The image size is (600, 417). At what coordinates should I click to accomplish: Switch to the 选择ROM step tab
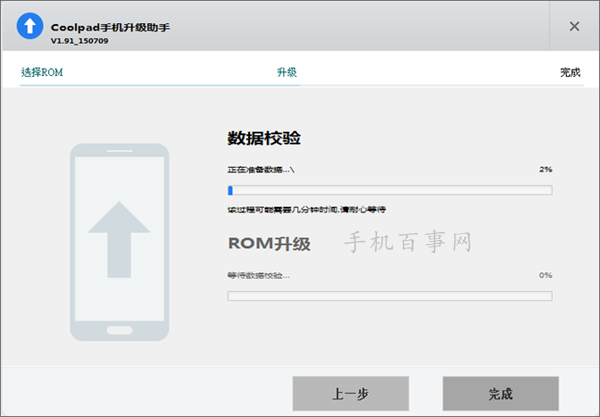click(x=43, y=72)
